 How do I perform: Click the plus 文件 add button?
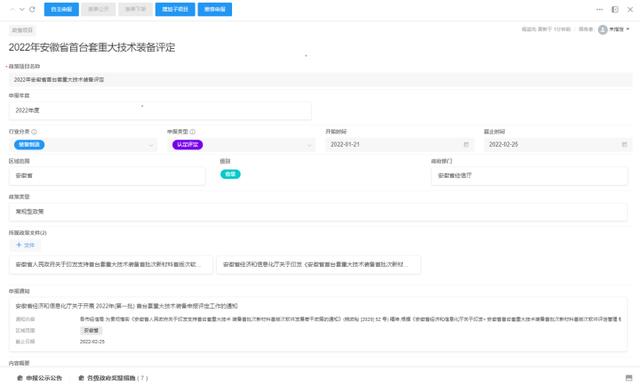pyautogui.click(x=25, y=245)
